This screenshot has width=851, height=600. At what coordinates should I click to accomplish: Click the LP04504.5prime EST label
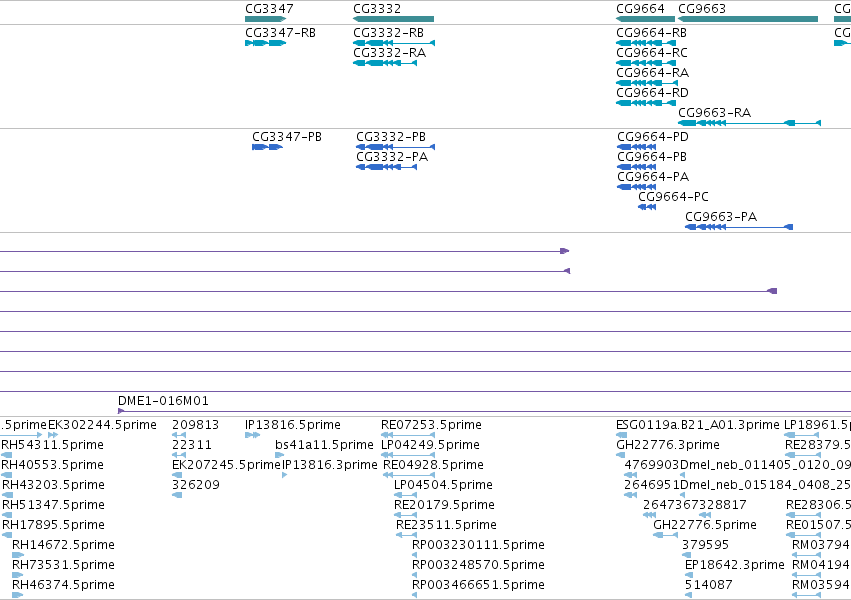click(x=443, y=485)
